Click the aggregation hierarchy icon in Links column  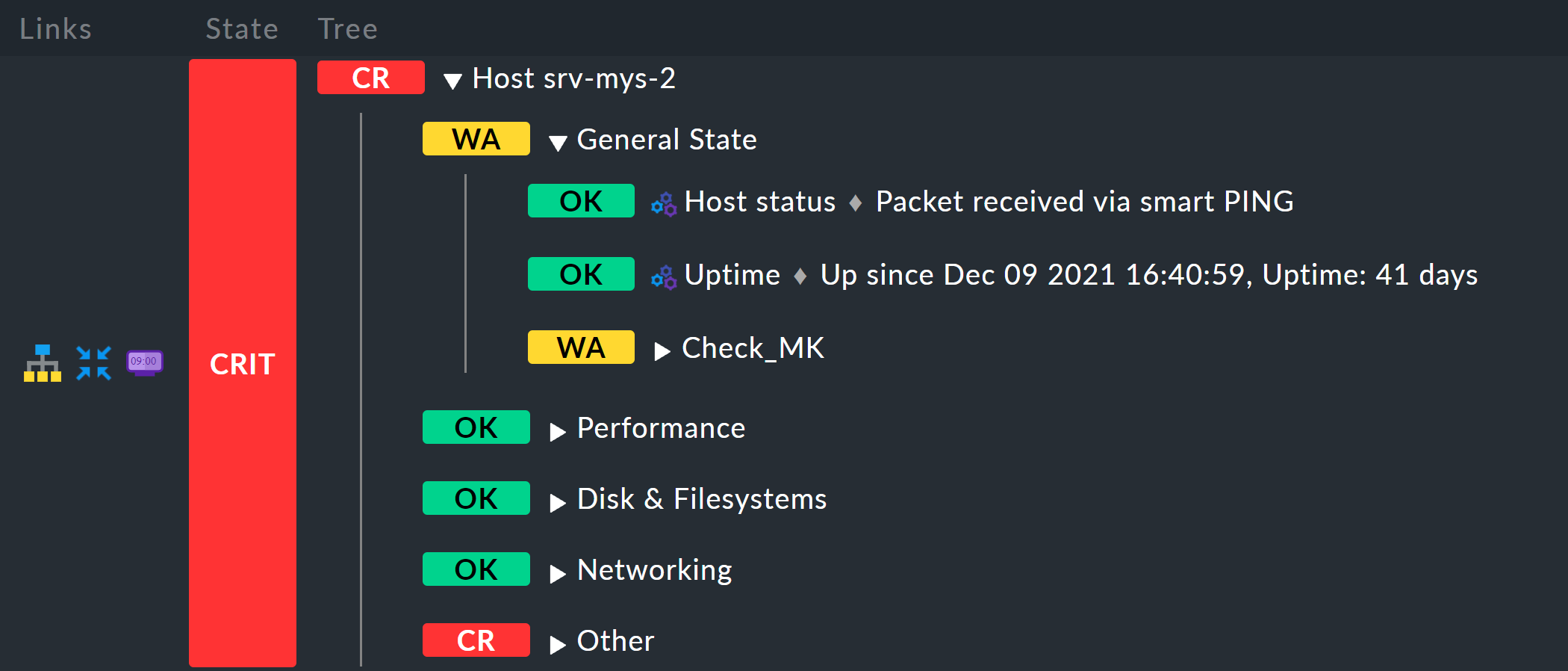tap(42, 362)
